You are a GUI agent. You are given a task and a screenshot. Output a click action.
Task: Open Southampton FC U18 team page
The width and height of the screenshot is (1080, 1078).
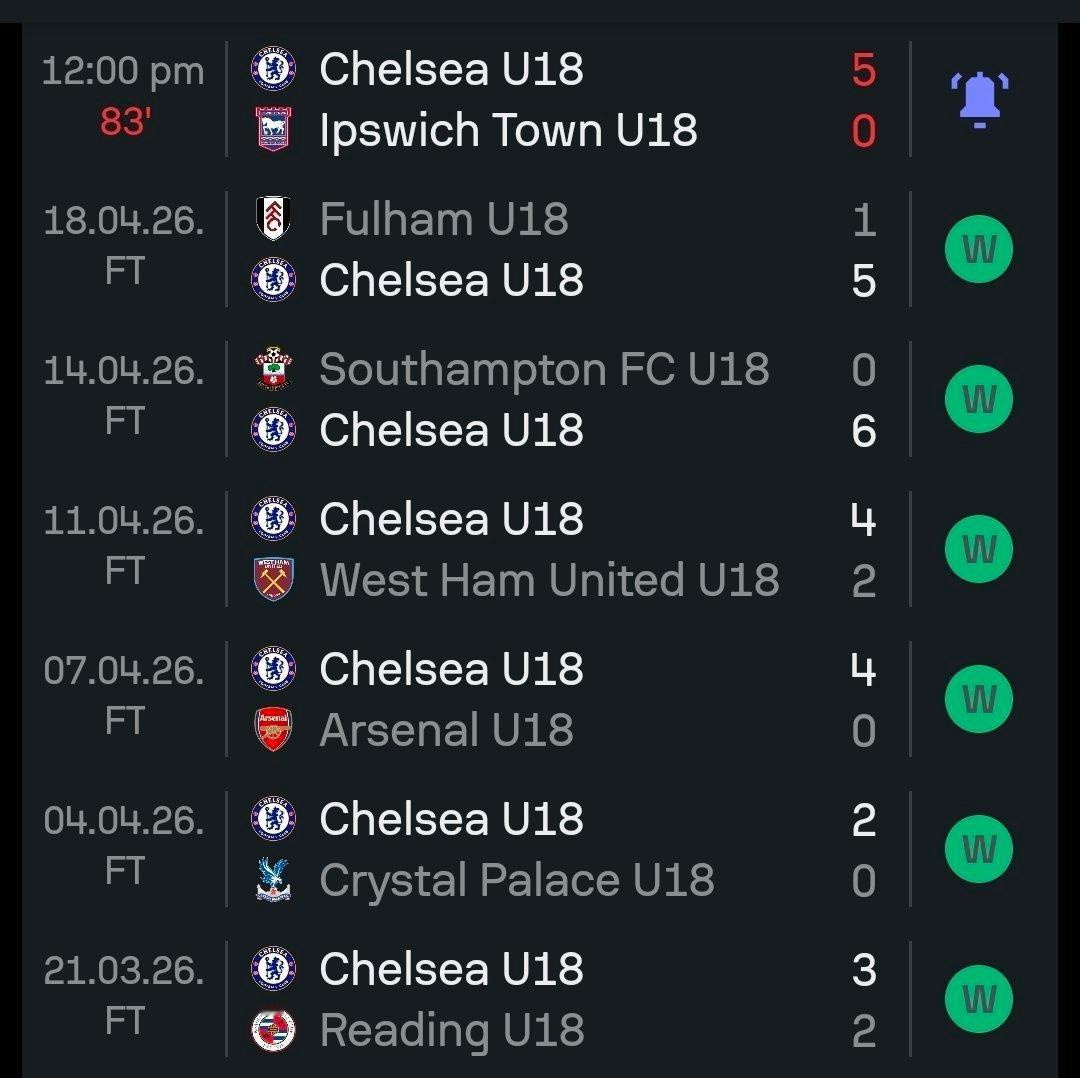[x=544, y=370]
